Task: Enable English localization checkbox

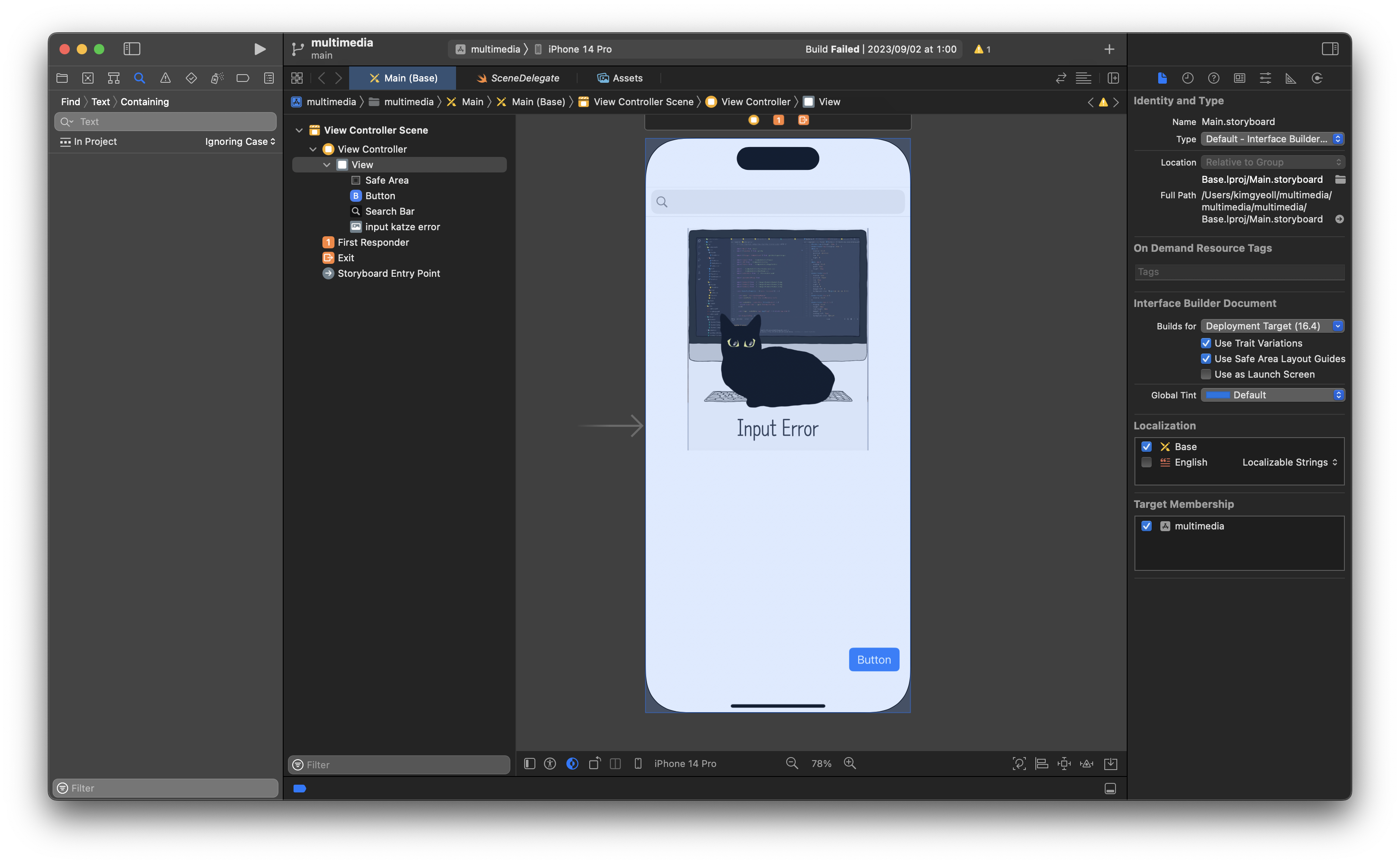Action: click(1147, 462)
